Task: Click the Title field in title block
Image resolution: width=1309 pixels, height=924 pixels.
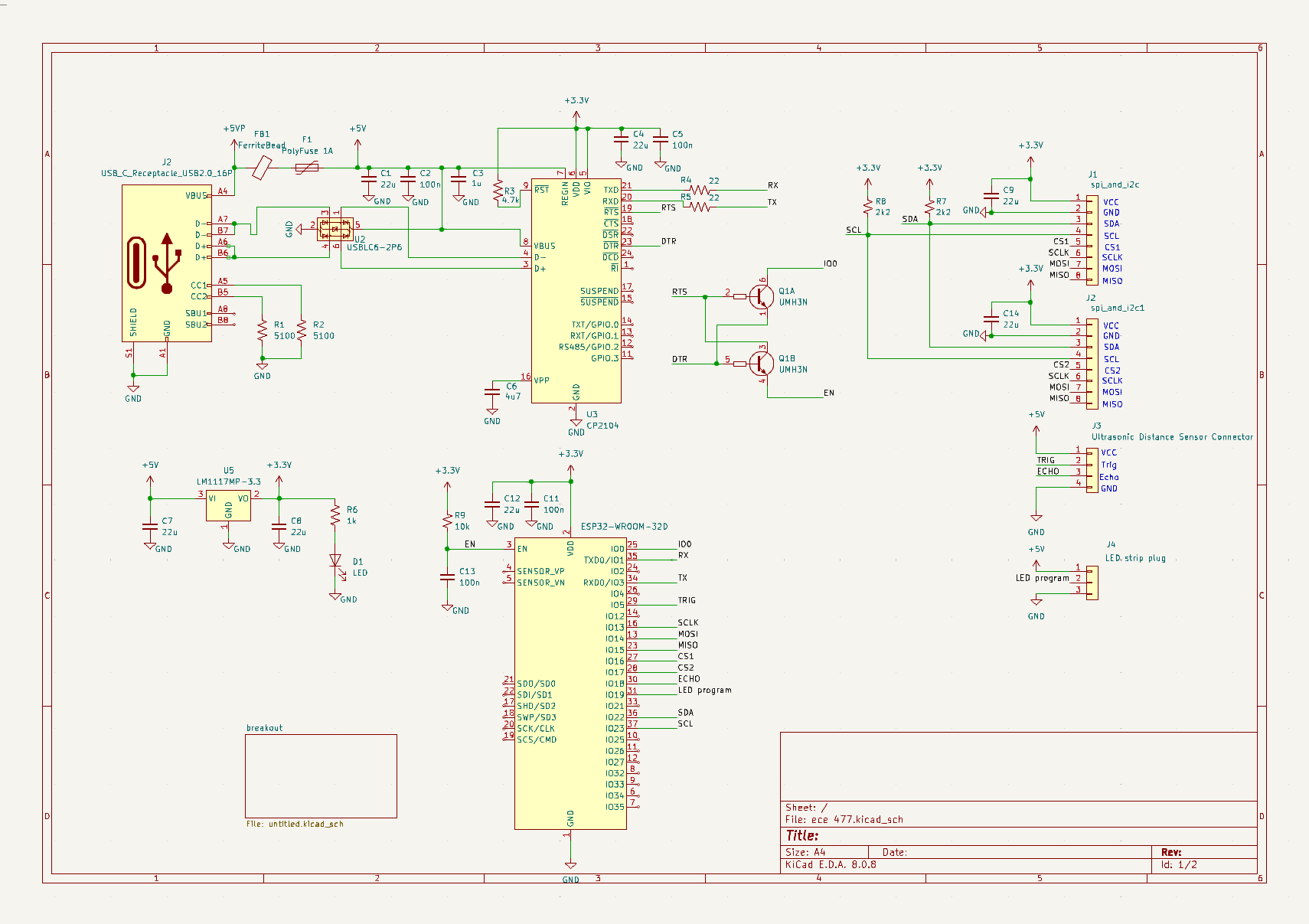Action: click(802, 835)
